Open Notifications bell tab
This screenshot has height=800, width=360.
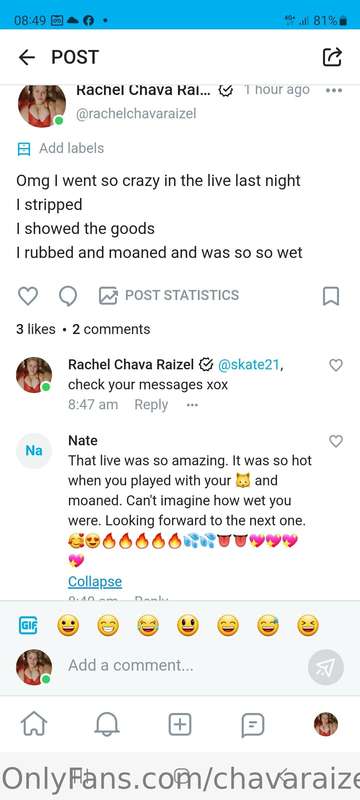108,724
